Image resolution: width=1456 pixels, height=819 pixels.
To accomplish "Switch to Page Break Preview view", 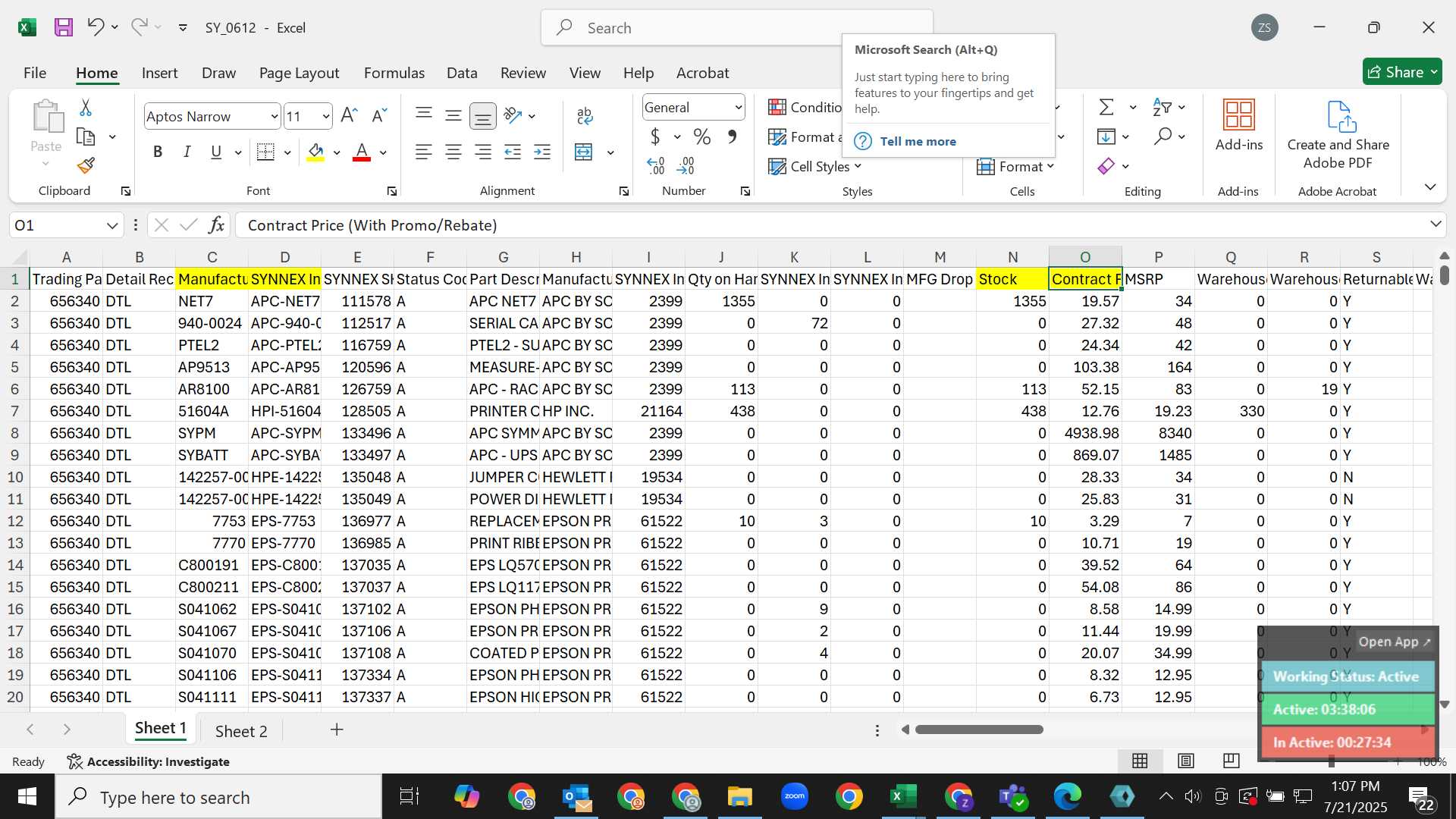I will pos(1232,761).
